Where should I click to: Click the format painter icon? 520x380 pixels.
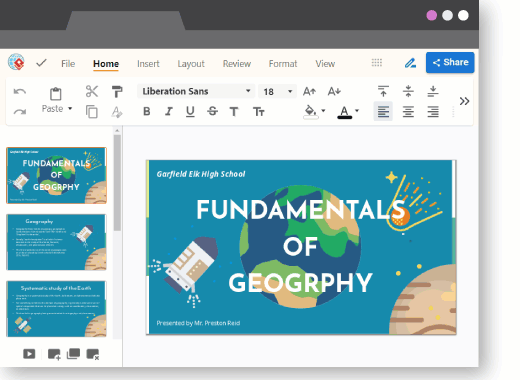(117, 91)
